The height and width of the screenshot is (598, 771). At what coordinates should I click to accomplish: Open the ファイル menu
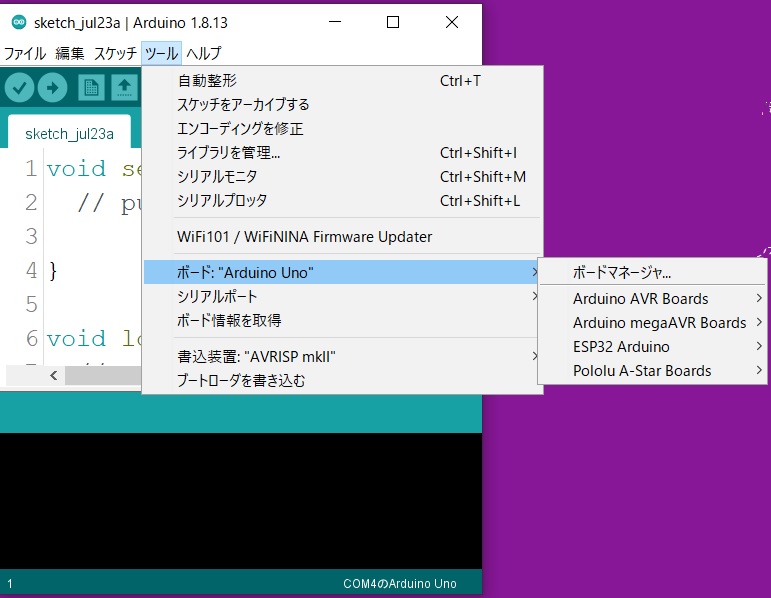(x=25, y=53)
